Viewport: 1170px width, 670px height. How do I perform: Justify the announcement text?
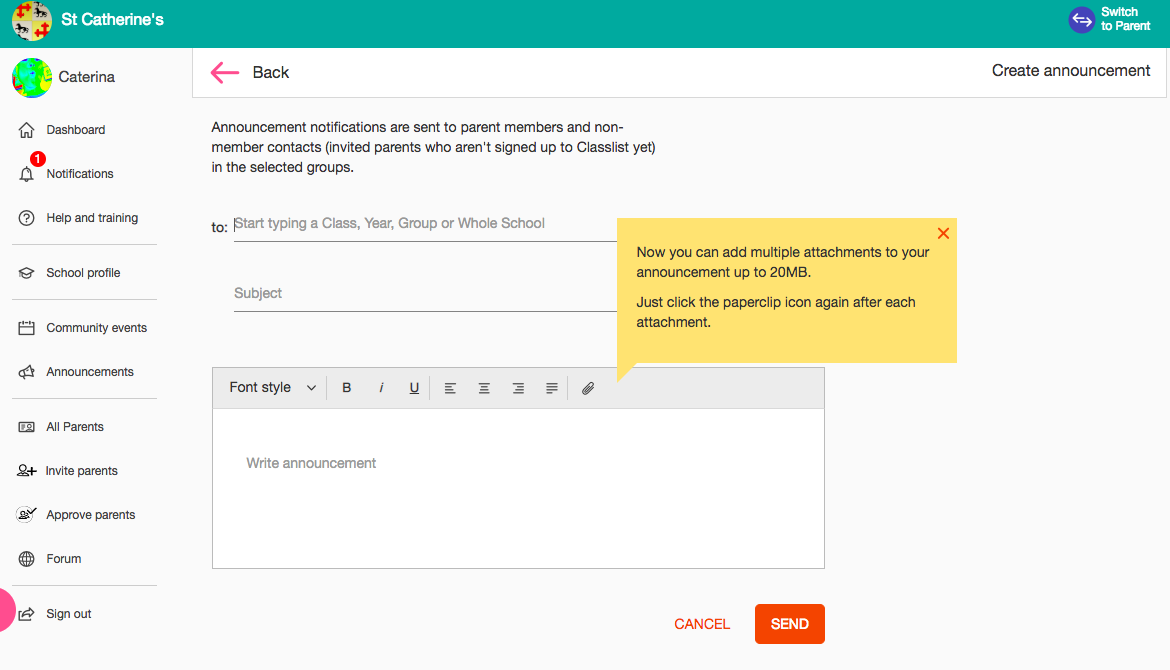point(551,388)
